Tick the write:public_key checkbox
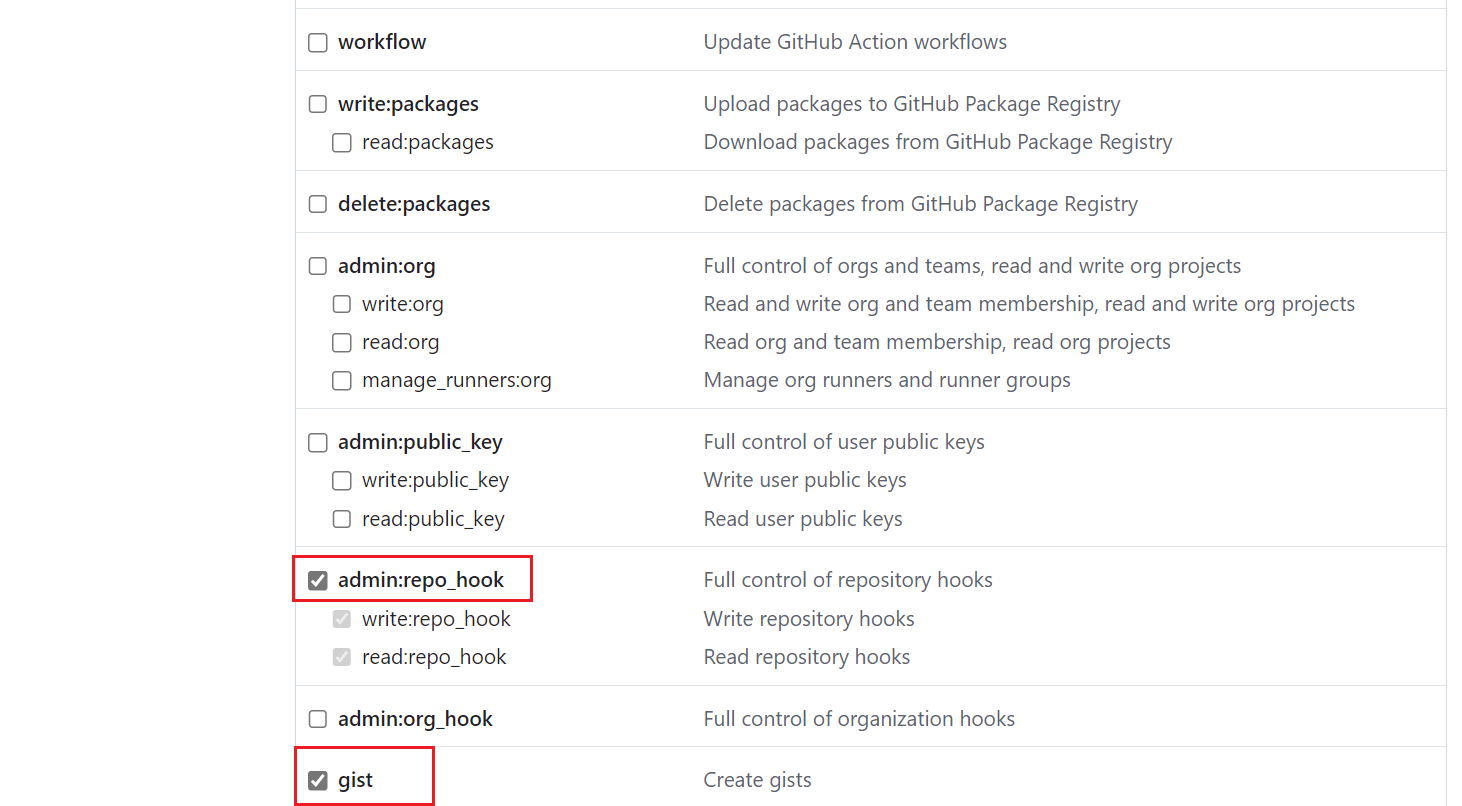 click(342, 481)
